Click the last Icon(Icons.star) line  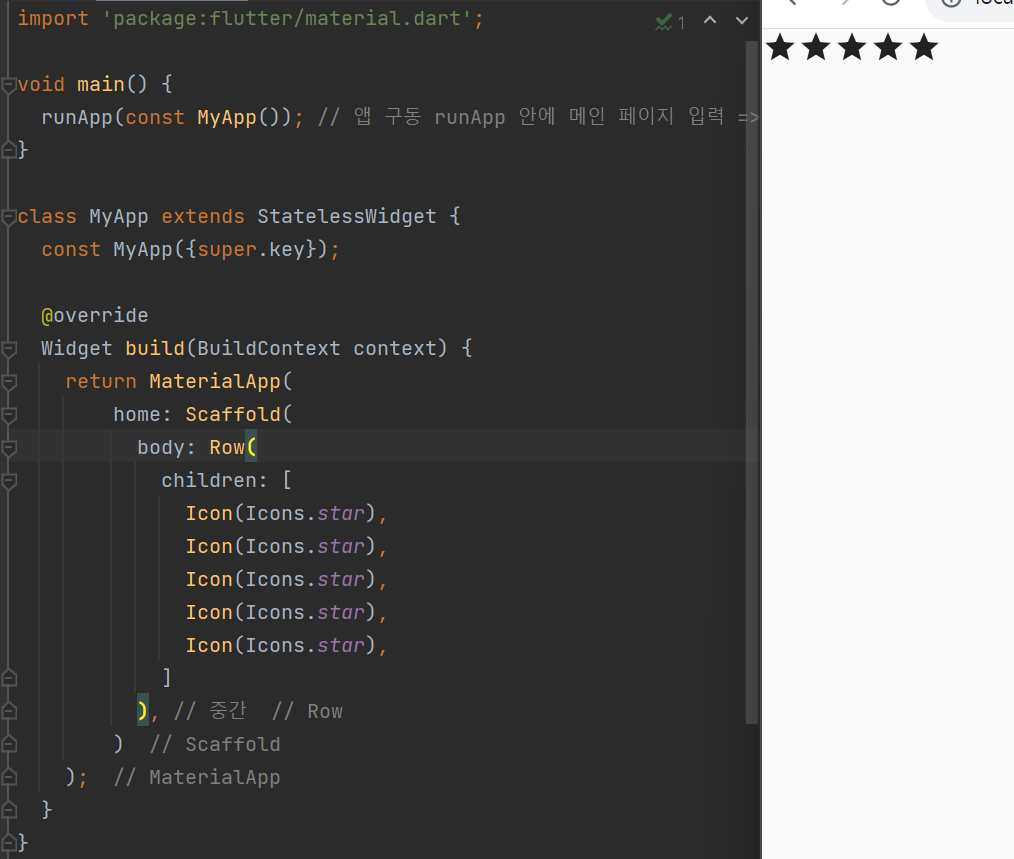[x=286, y=646]
